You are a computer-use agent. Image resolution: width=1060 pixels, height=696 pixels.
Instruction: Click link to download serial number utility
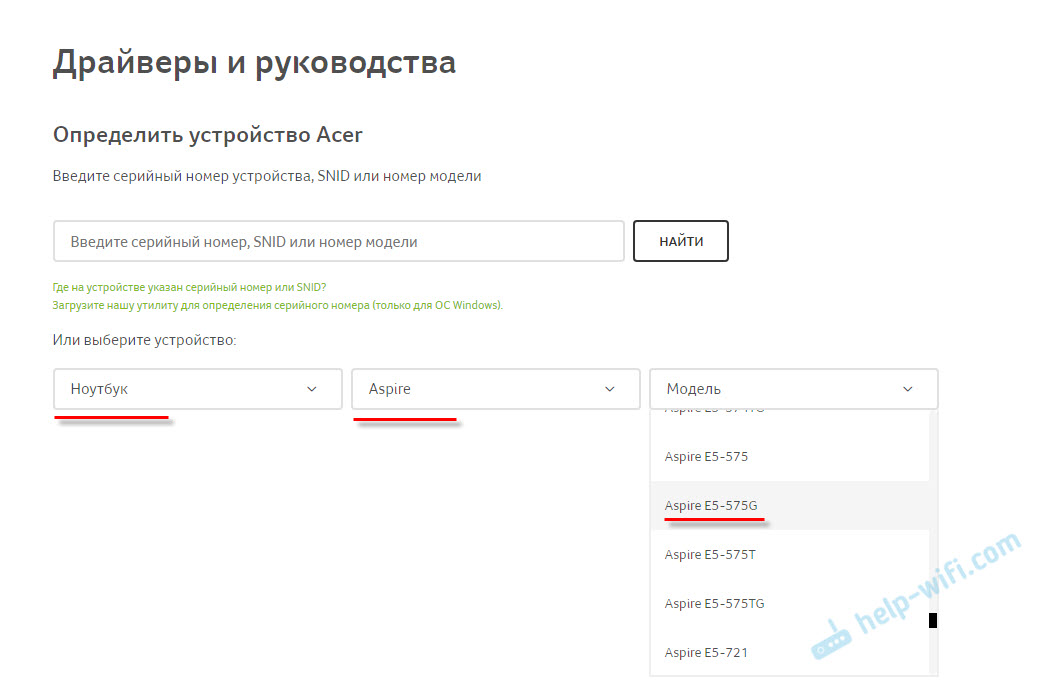(x=277, y=305)
